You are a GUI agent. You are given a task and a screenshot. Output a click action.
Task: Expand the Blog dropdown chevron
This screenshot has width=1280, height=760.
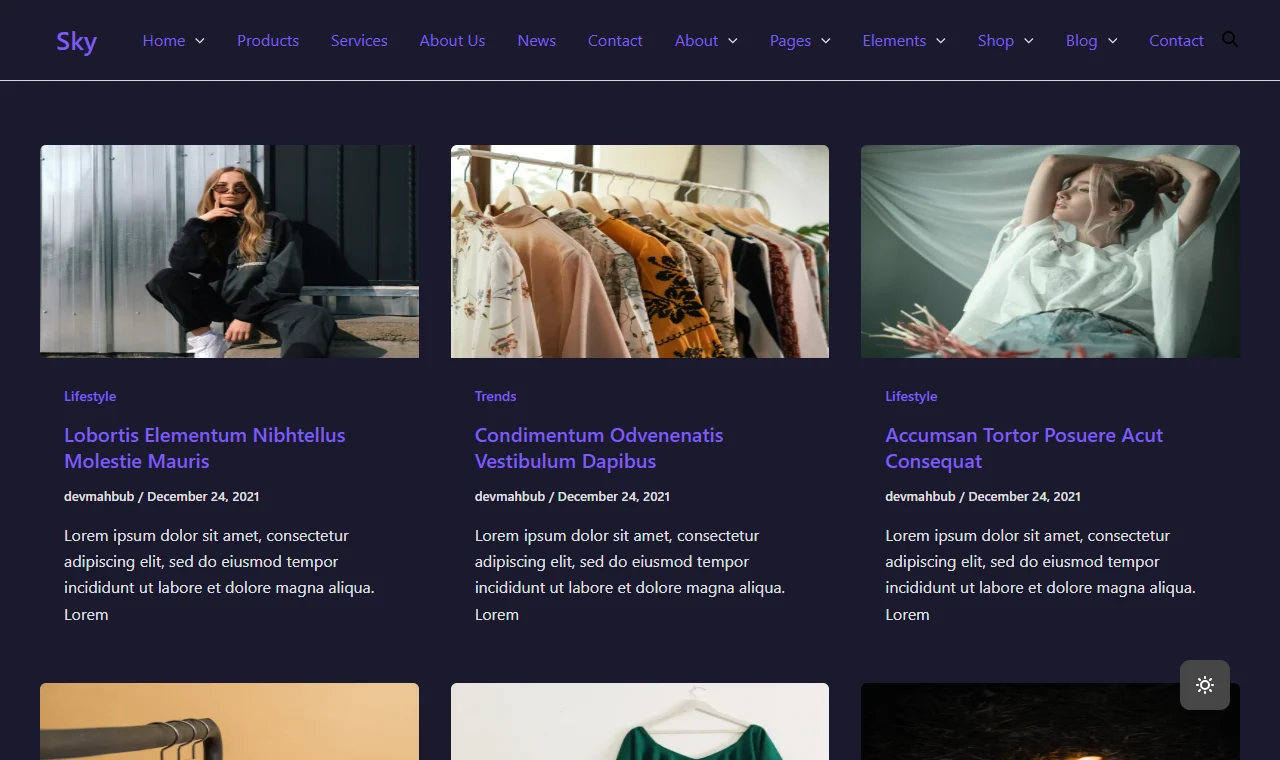(1113, 41)
